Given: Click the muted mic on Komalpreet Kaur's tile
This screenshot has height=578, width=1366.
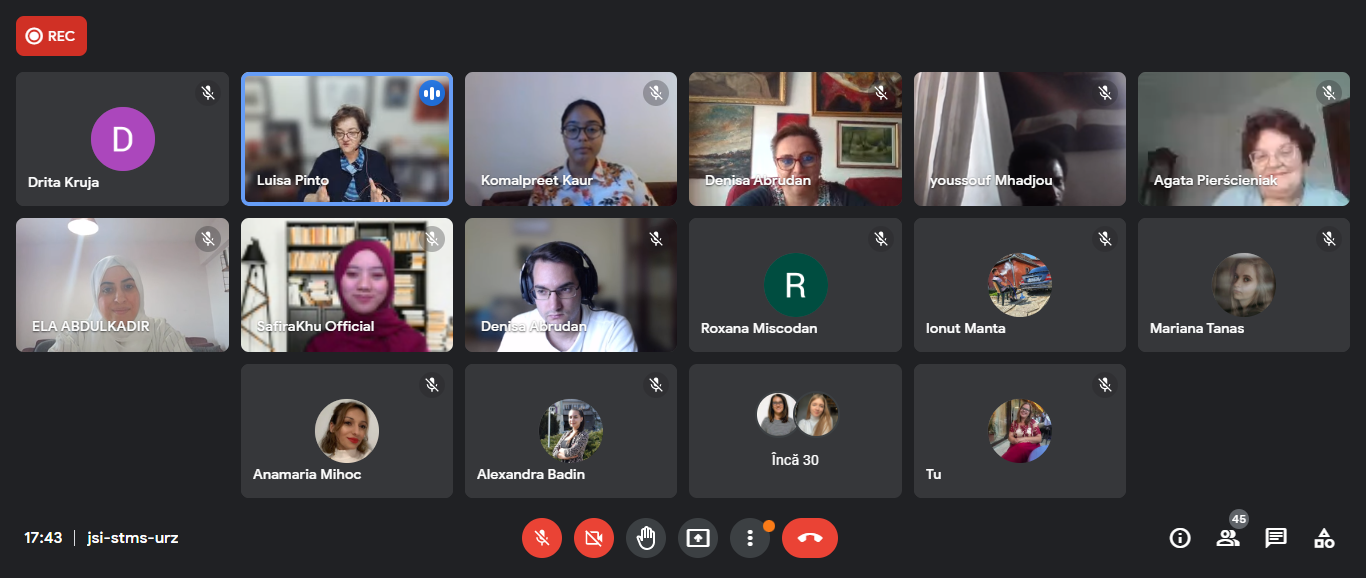Looking at the screenshot, I should [x=656, y=93].
